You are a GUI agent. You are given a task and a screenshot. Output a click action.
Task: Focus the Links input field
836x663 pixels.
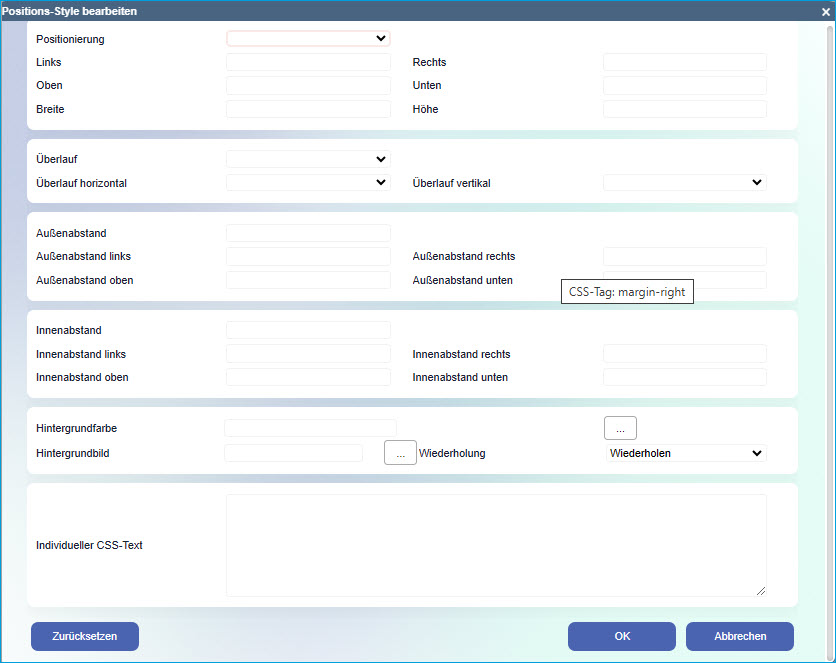pyautogui.click(x=308, y=62)
